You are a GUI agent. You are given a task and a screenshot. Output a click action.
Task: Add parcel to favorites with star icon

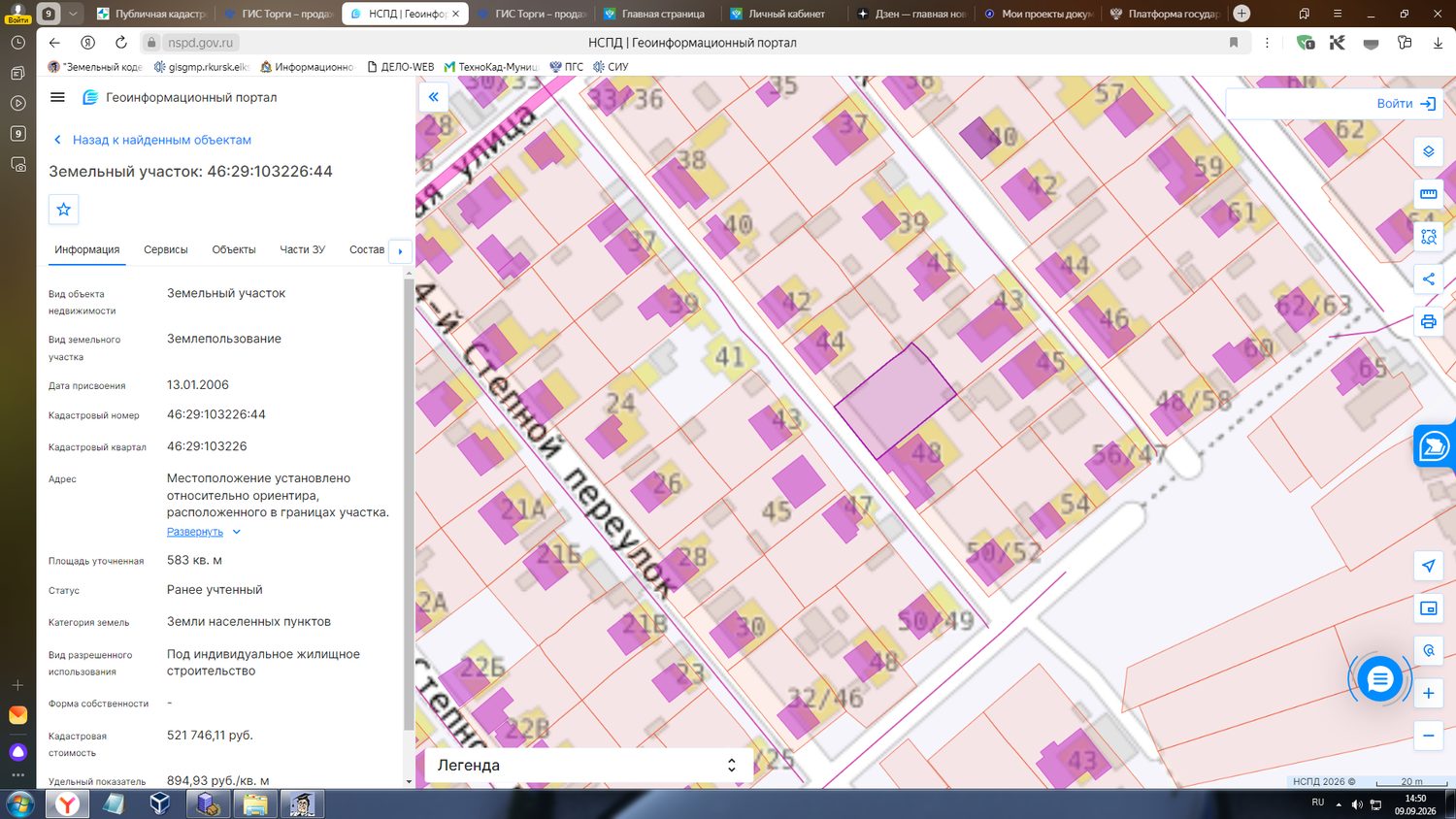tap(64, 210)
